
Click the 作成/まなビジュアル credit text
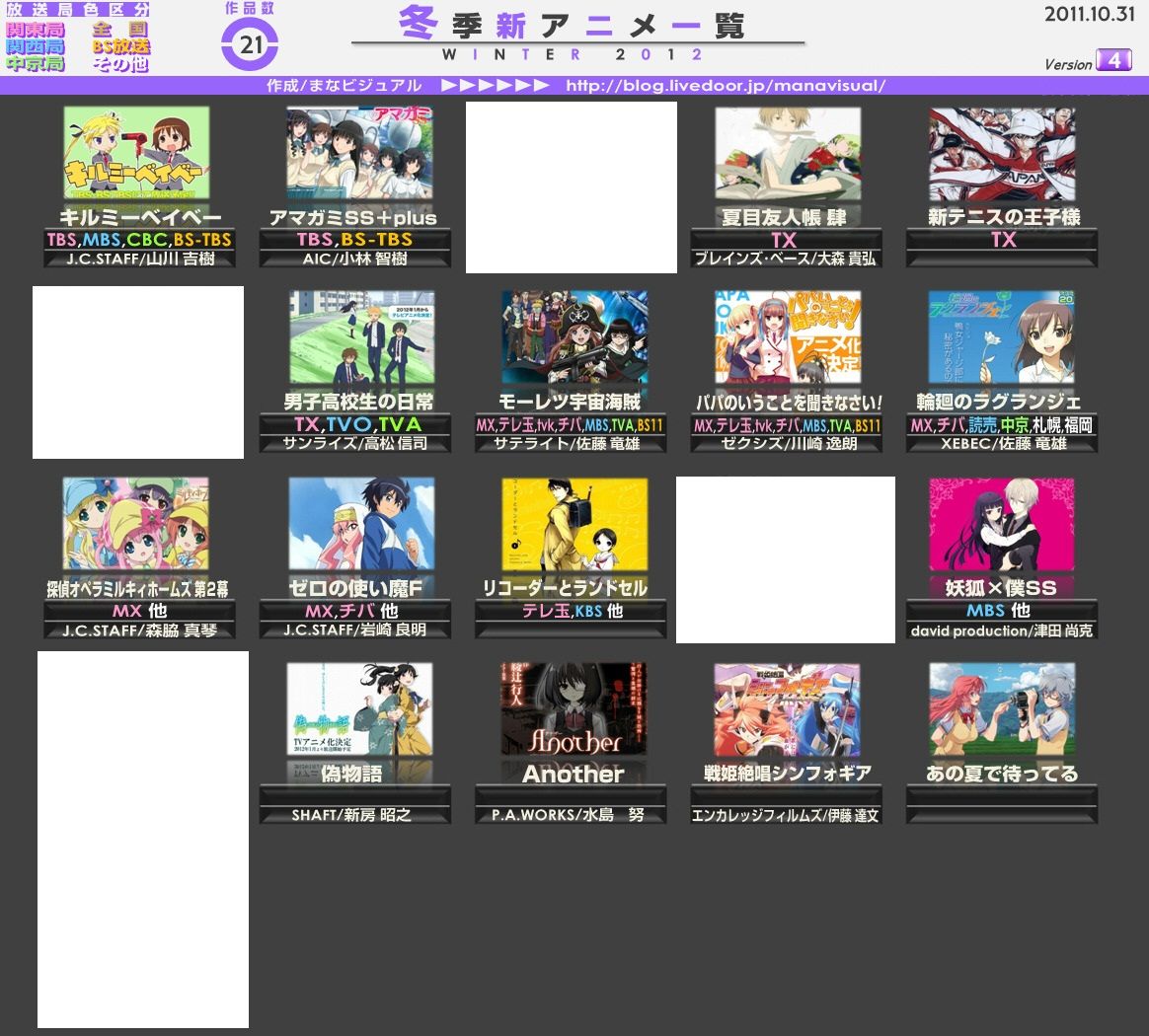point(345,86)
